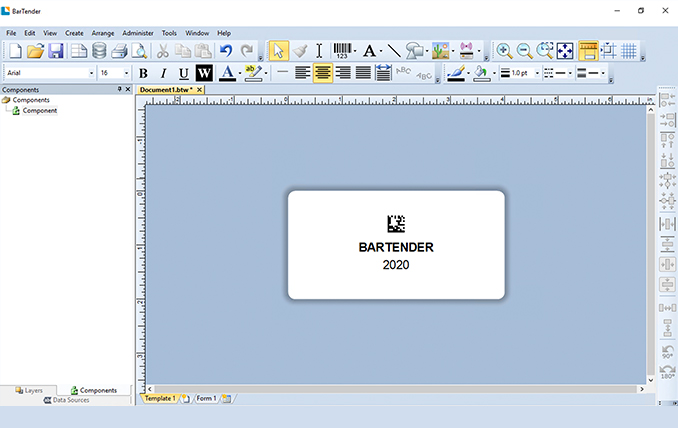Viewport: 678px width, 428px height.
Task: Expand the text tool dropdown arrow
Action: pos(381,51)
